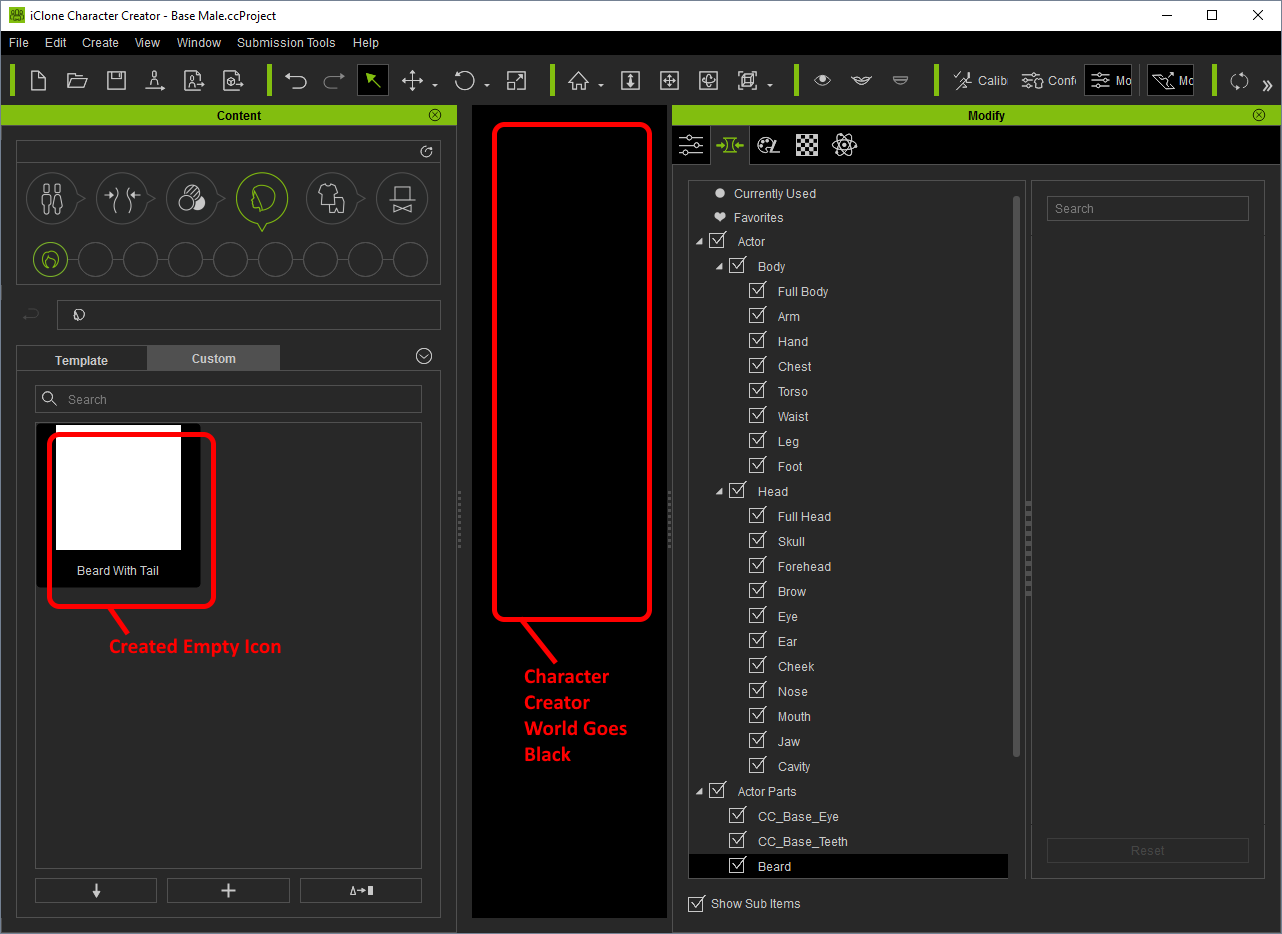Image resolution: width=1282 pixels, height=934 pixels.
Task: Click the Save icon in the toolbar
Action: pyautogui.click(x=116, y=80)
